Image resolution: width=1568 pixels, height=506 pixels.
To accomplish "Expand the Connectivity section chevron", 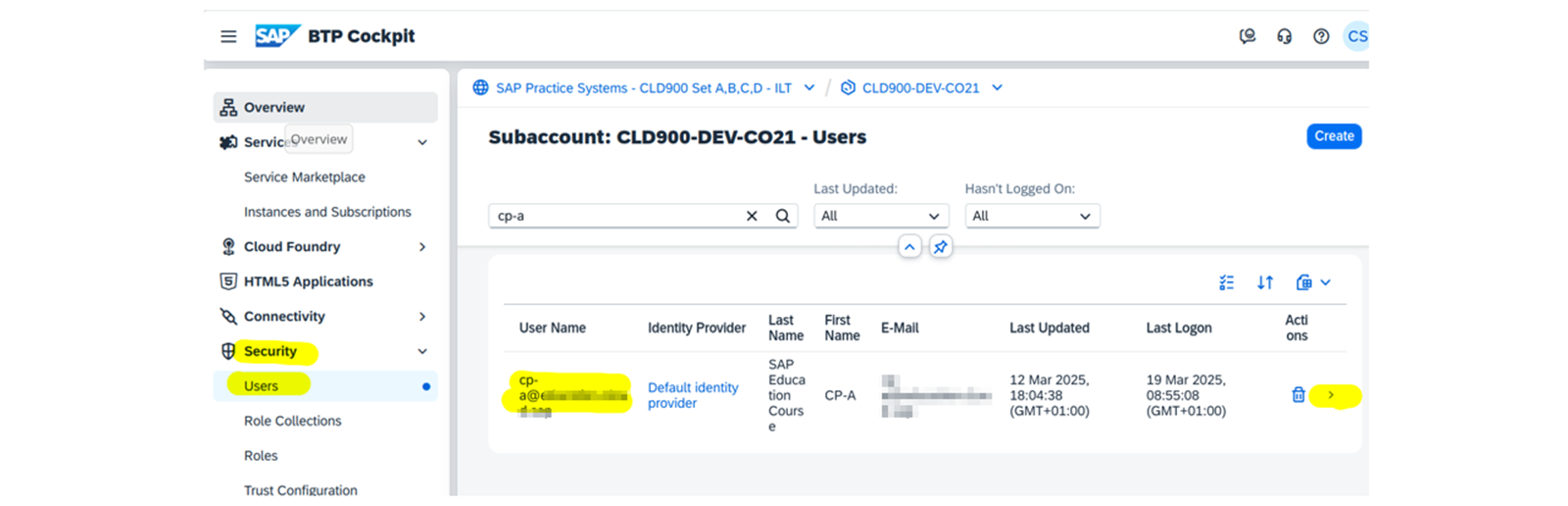I will [422, 316].
